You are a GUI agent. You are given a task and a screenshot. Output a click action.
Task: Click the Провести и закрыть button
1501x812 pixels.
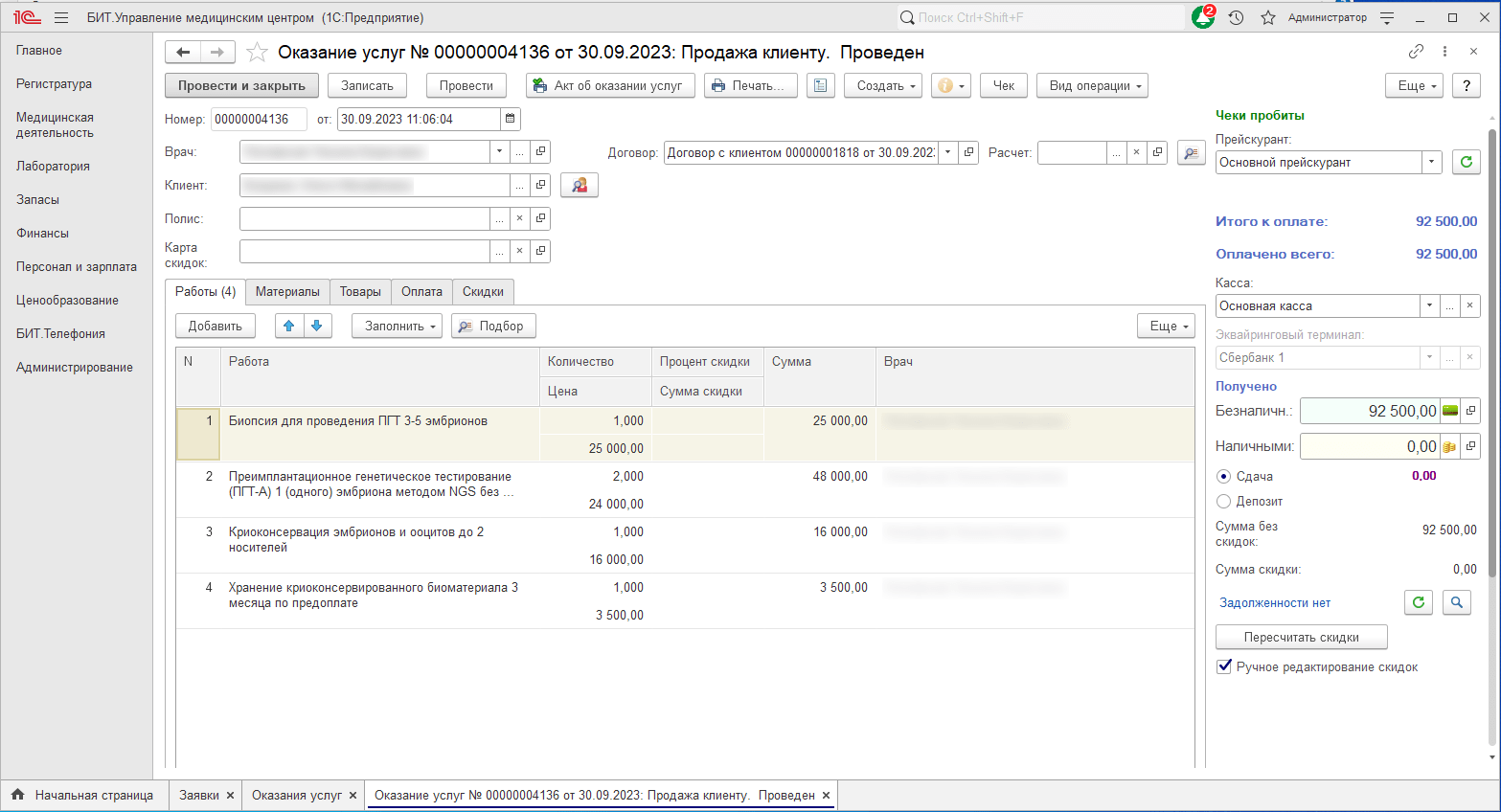[x=241, y=85]
